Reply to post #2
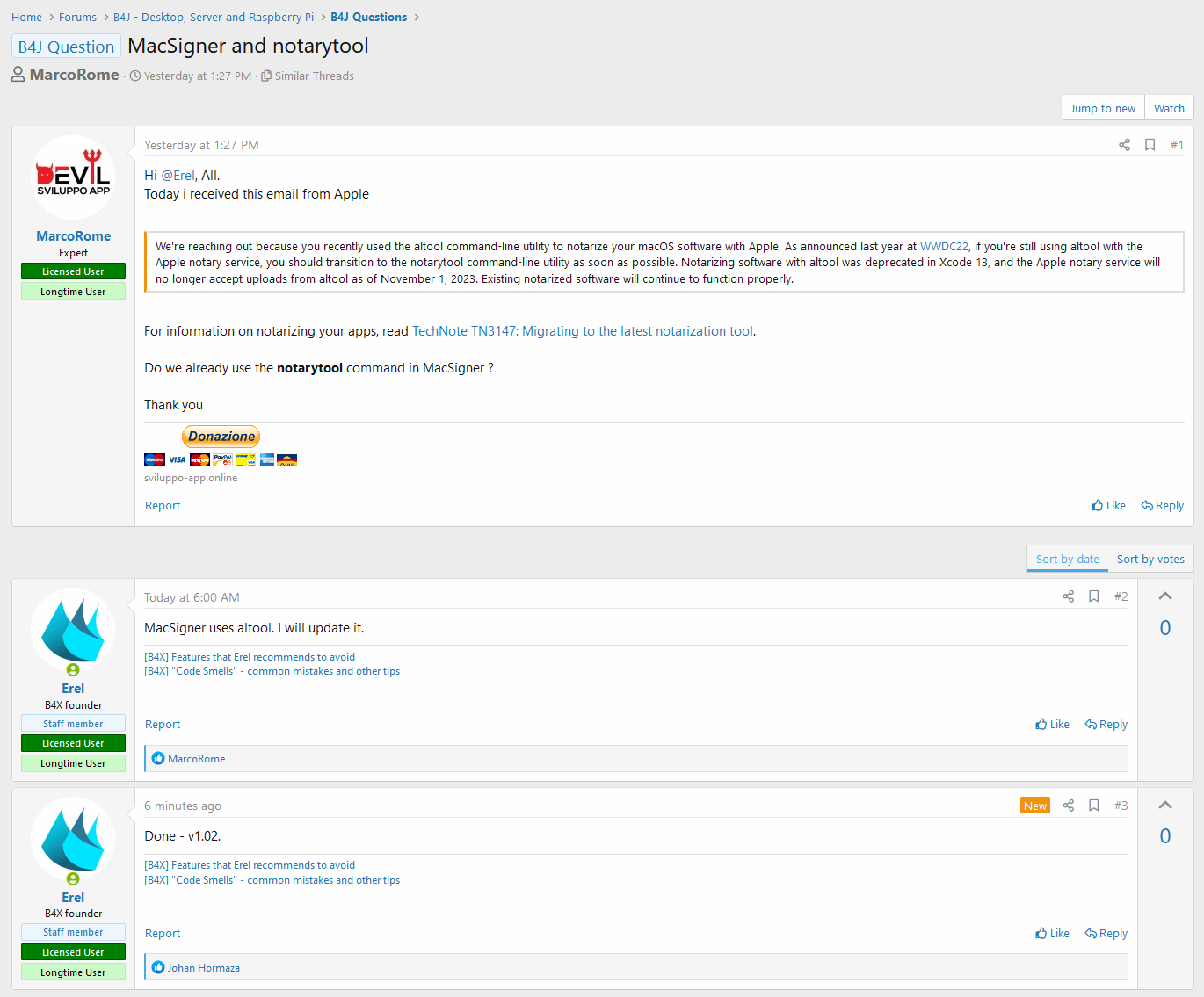This screenshot has height=997, width=1204. [1106, 725]
